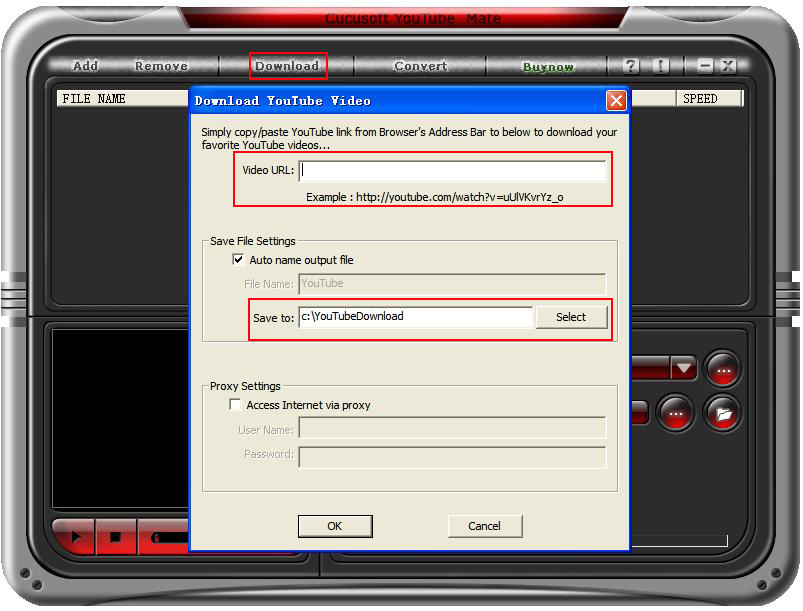Open the Download menu item
The height and width of the screenshot is (611, 803).
(287, 67)
